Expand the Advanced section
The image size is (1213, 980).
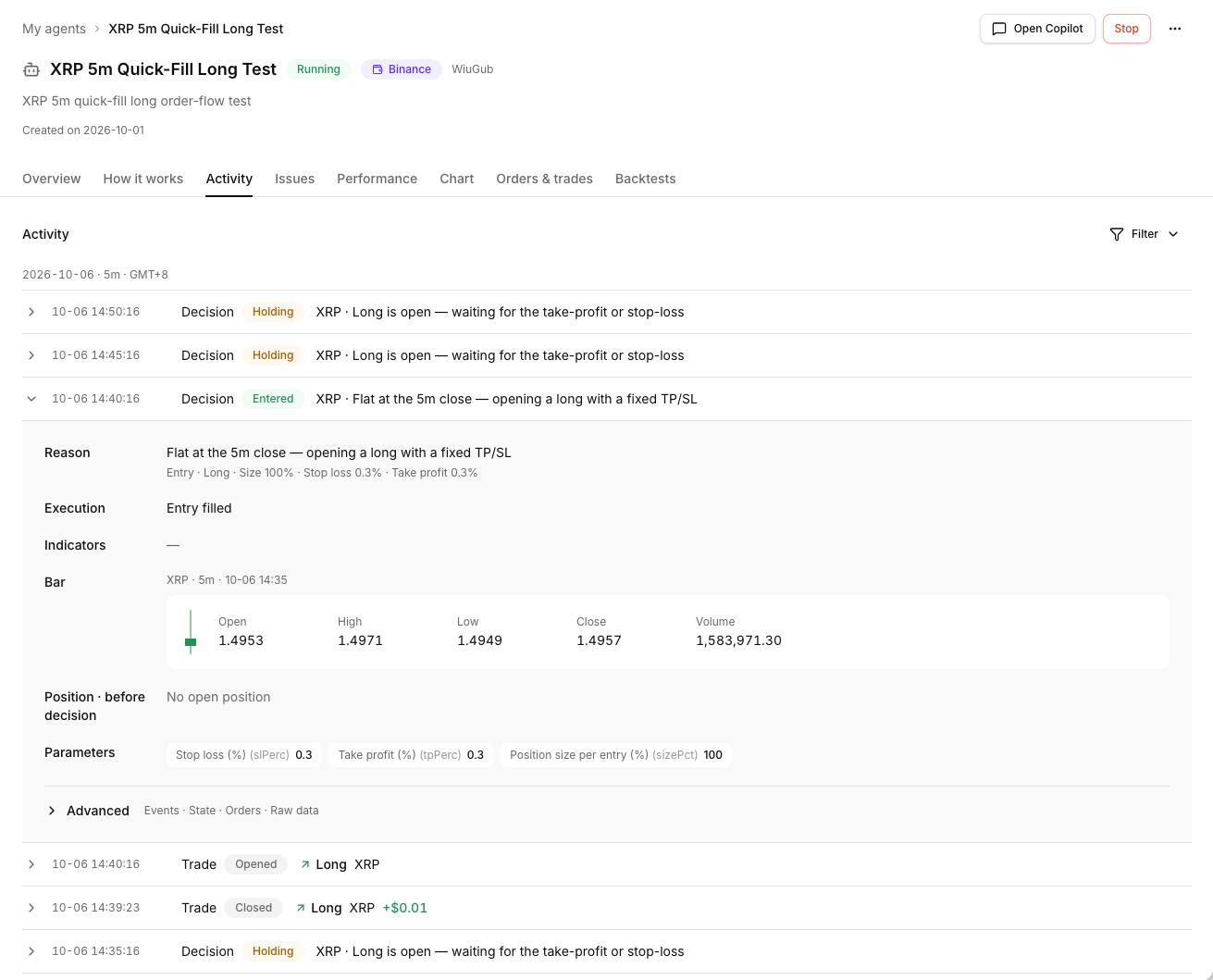click(x=52, y=811)
